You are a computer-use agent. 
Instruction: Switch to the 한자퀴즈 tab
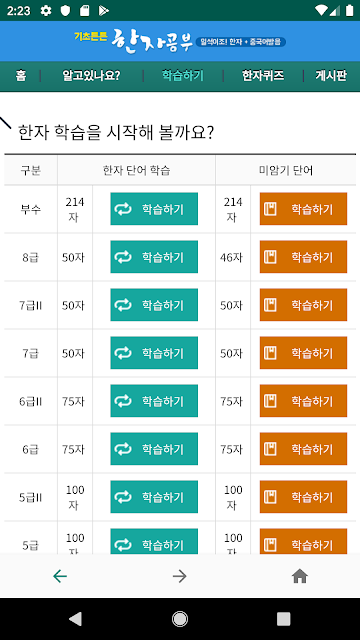[x=263, y=76]
